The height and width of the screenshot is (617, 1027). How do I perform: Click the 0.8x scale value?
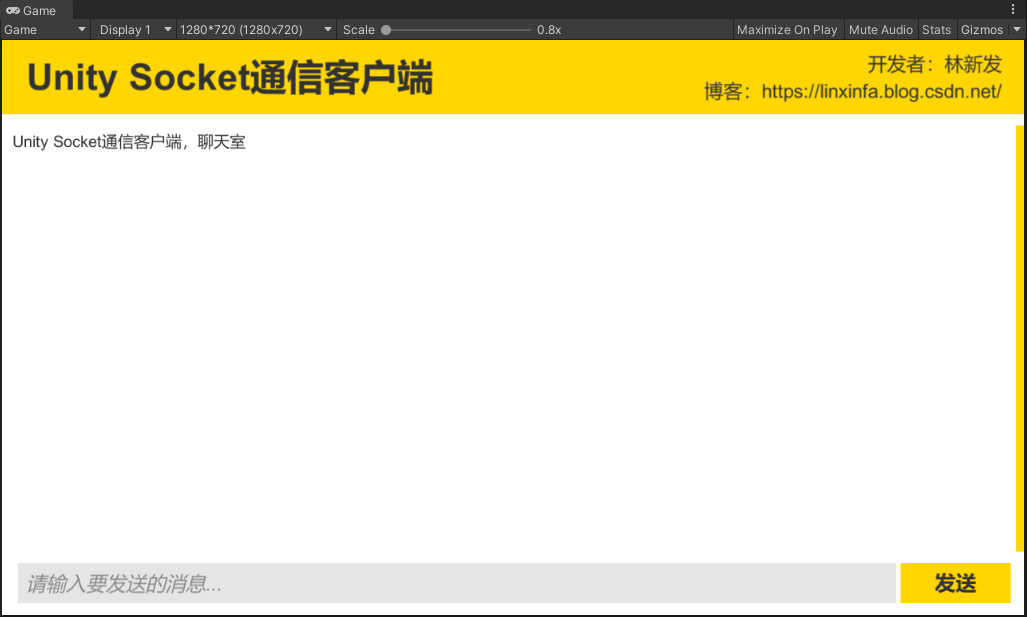549,29
